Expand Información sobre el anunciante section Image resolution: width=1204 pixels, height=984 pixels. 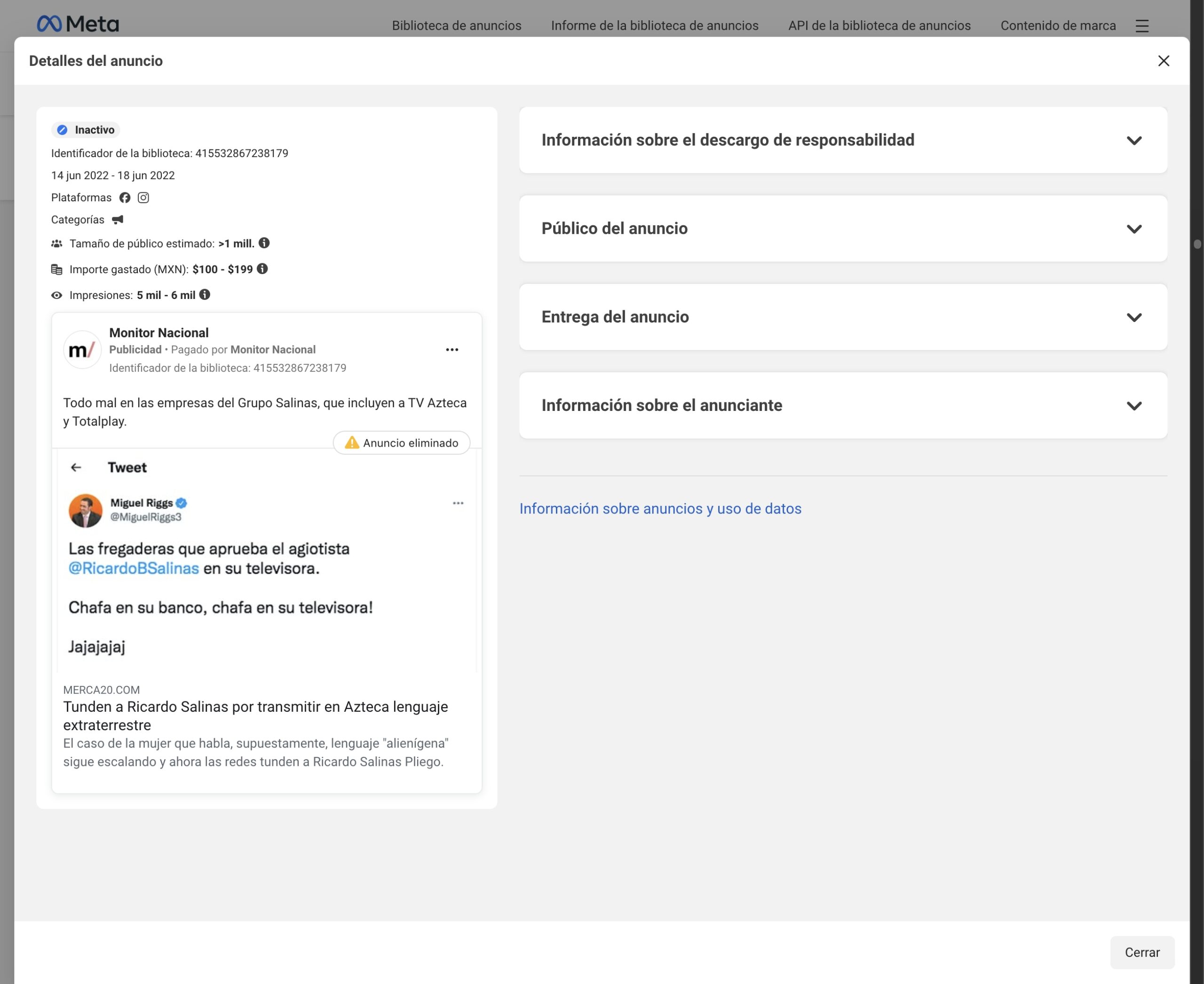click(x=843, y=405)
